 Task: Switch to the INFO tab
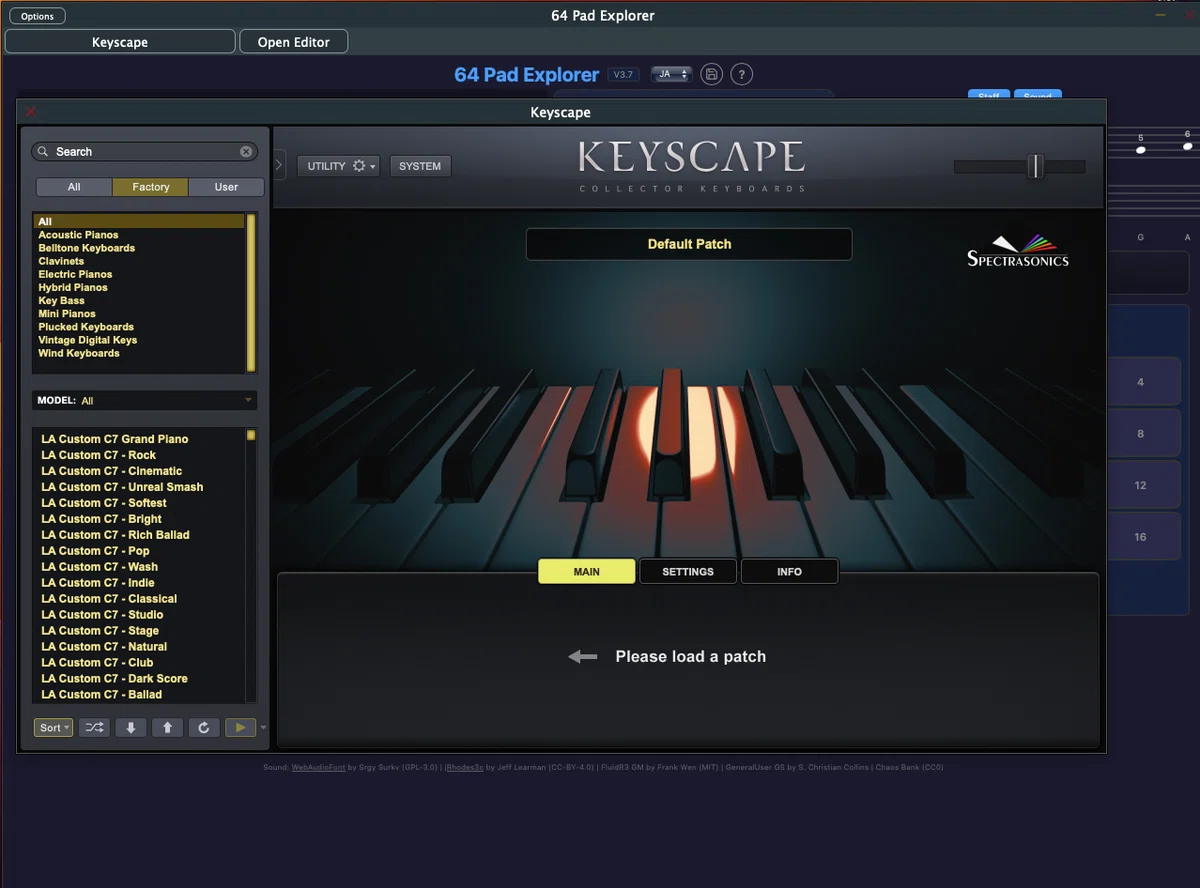point(789,571)
